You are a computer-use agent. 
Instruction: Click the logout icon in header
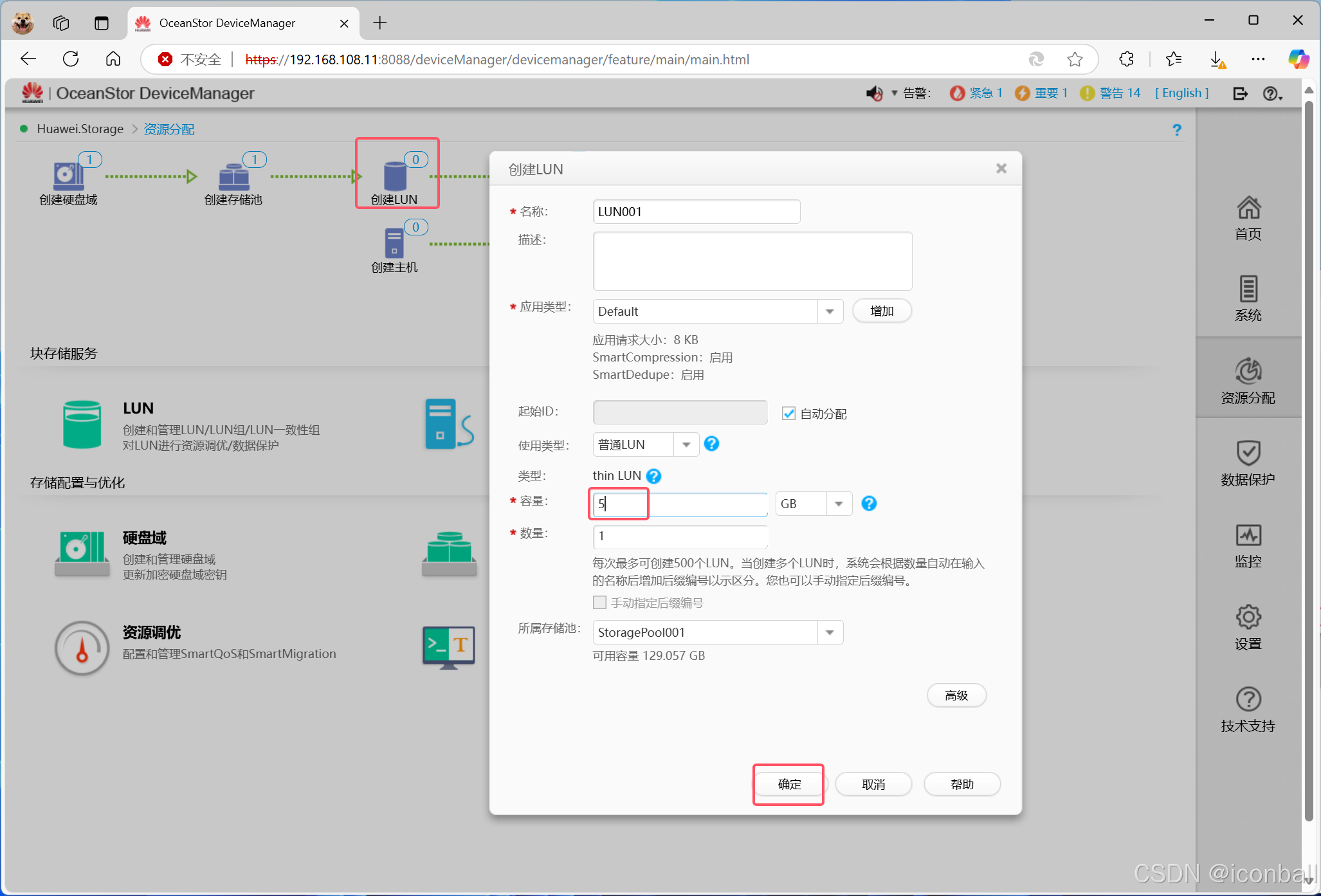[1240, 93]
